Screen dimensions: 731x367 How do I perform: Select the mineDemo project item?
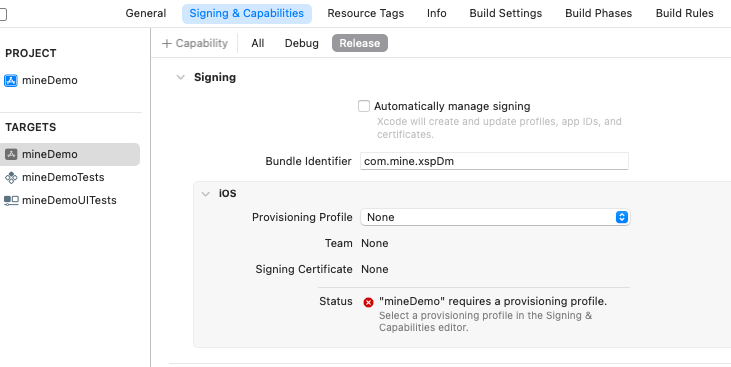click(41, 80)
